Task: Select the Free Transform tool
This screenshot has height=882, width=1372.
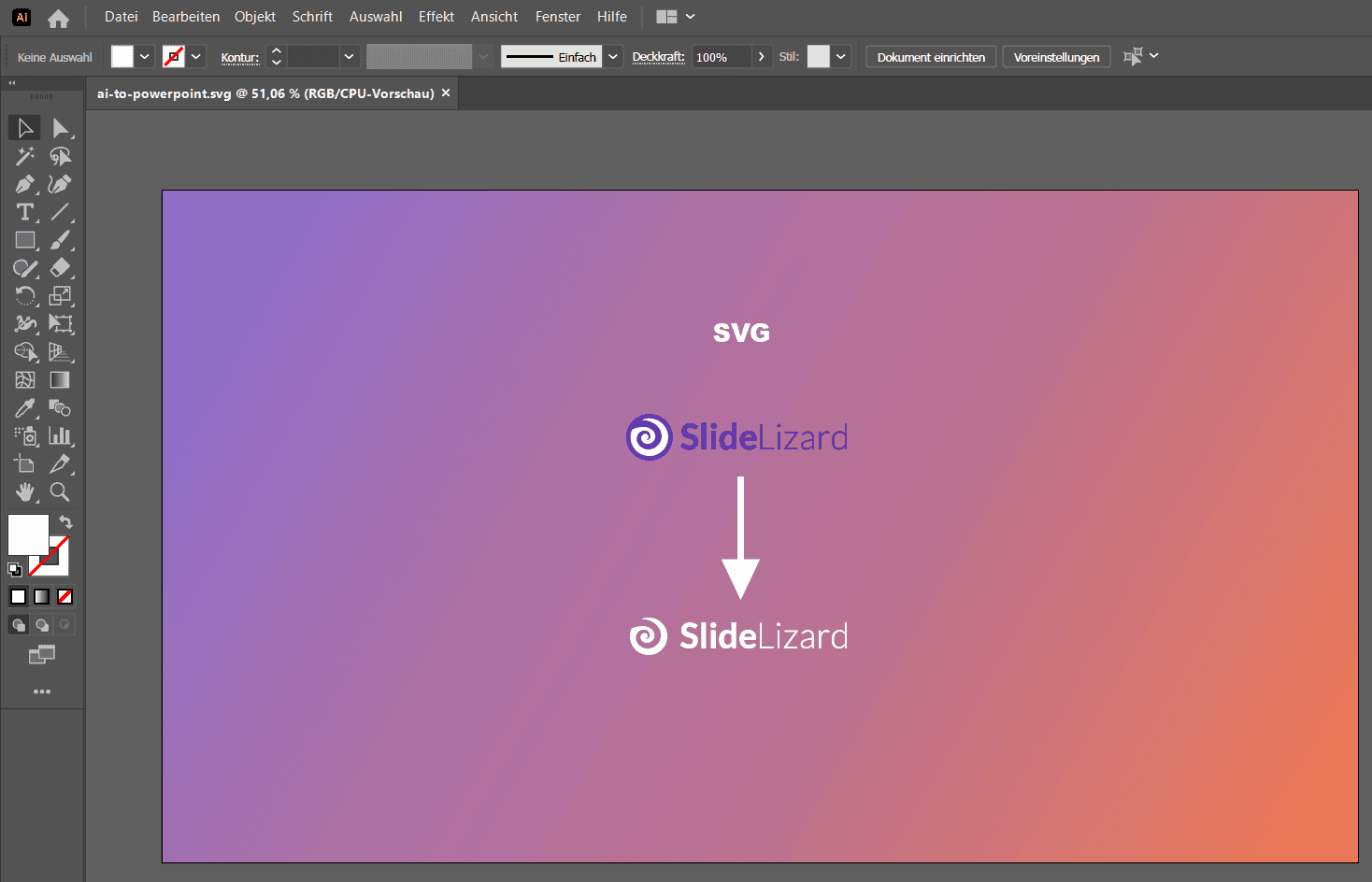Action: coord(61,324)
